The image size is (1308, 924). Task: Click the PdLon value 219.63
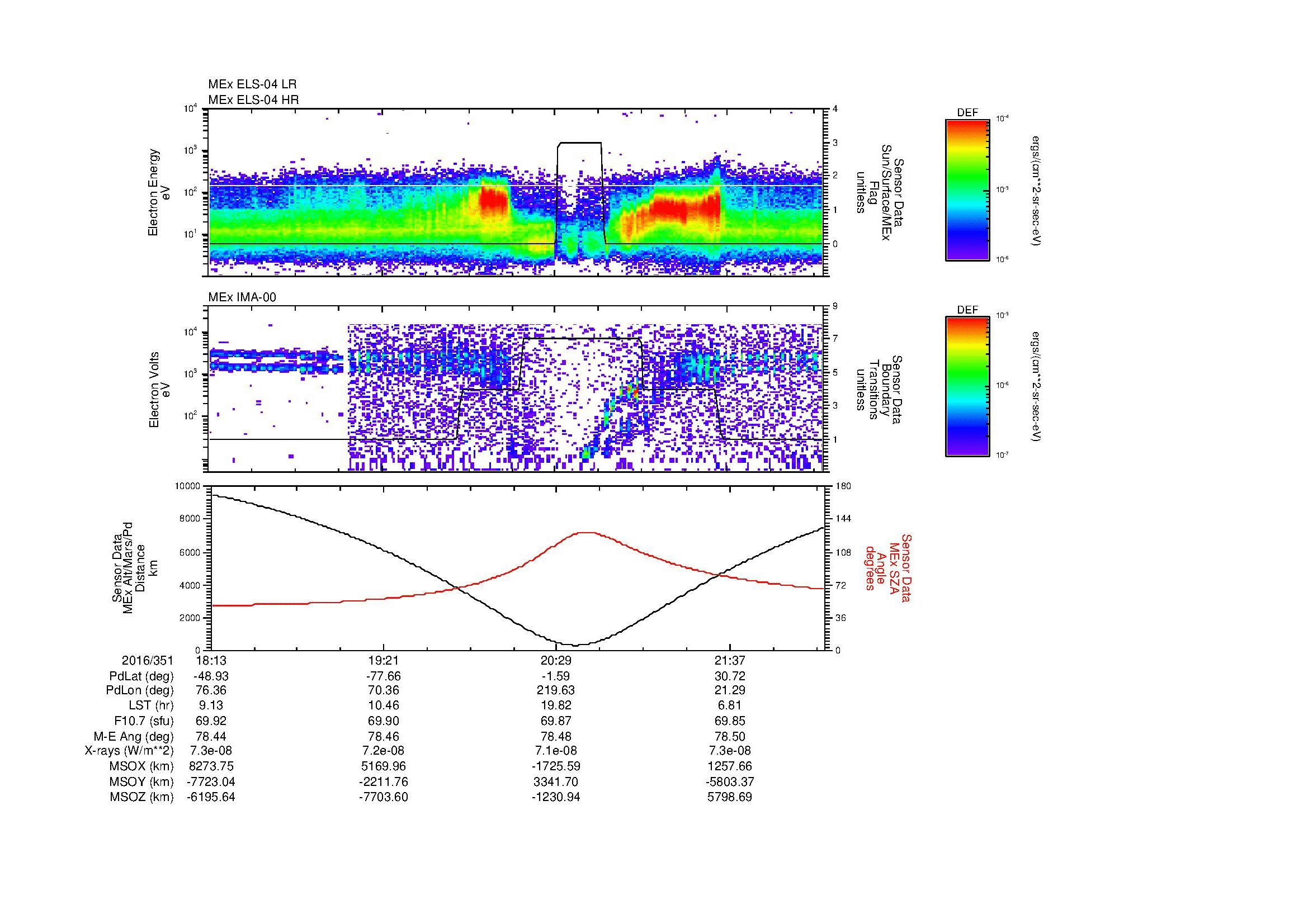556,690
